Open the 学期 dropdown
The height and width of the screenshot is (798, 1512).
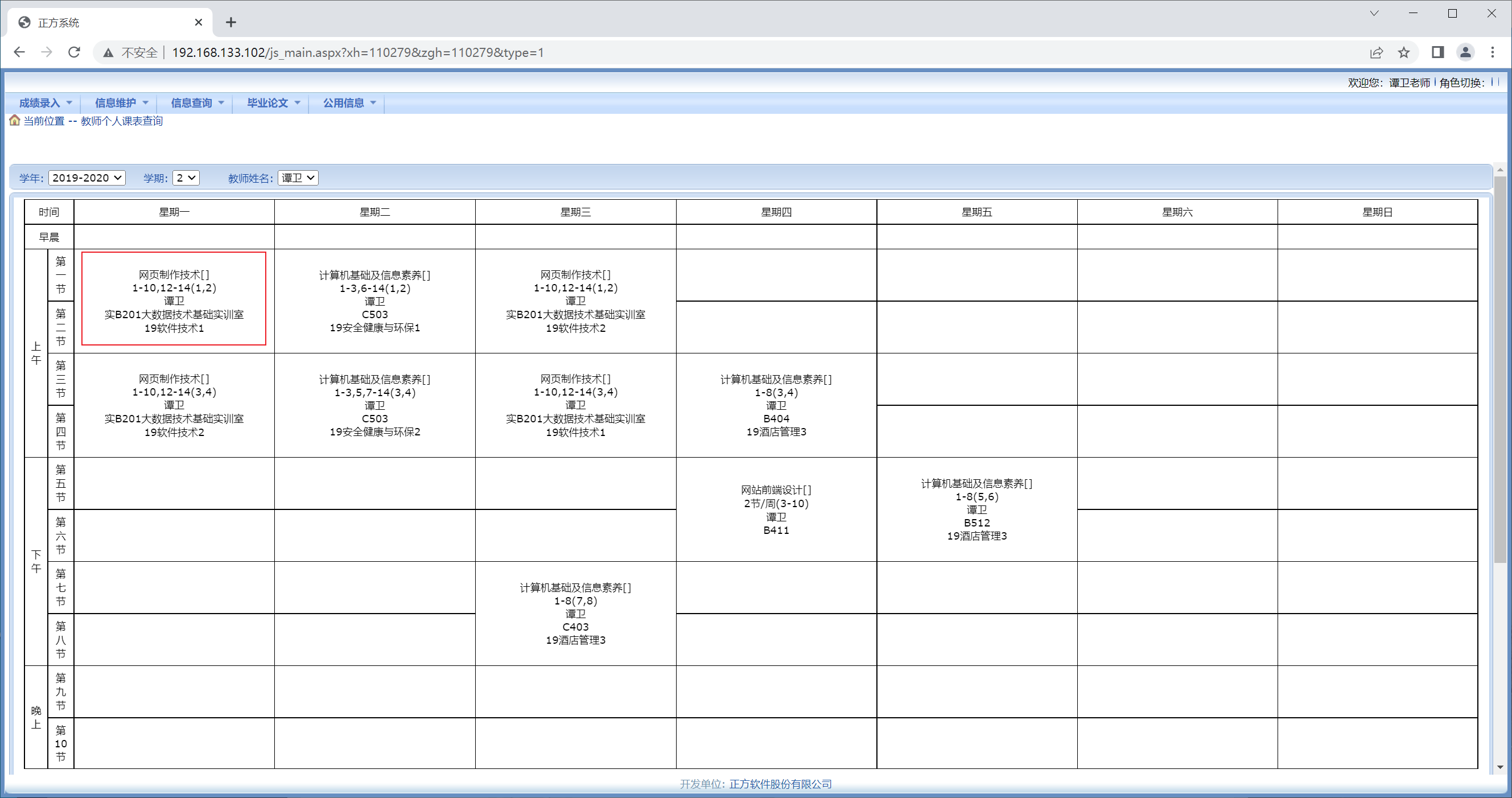186,178
